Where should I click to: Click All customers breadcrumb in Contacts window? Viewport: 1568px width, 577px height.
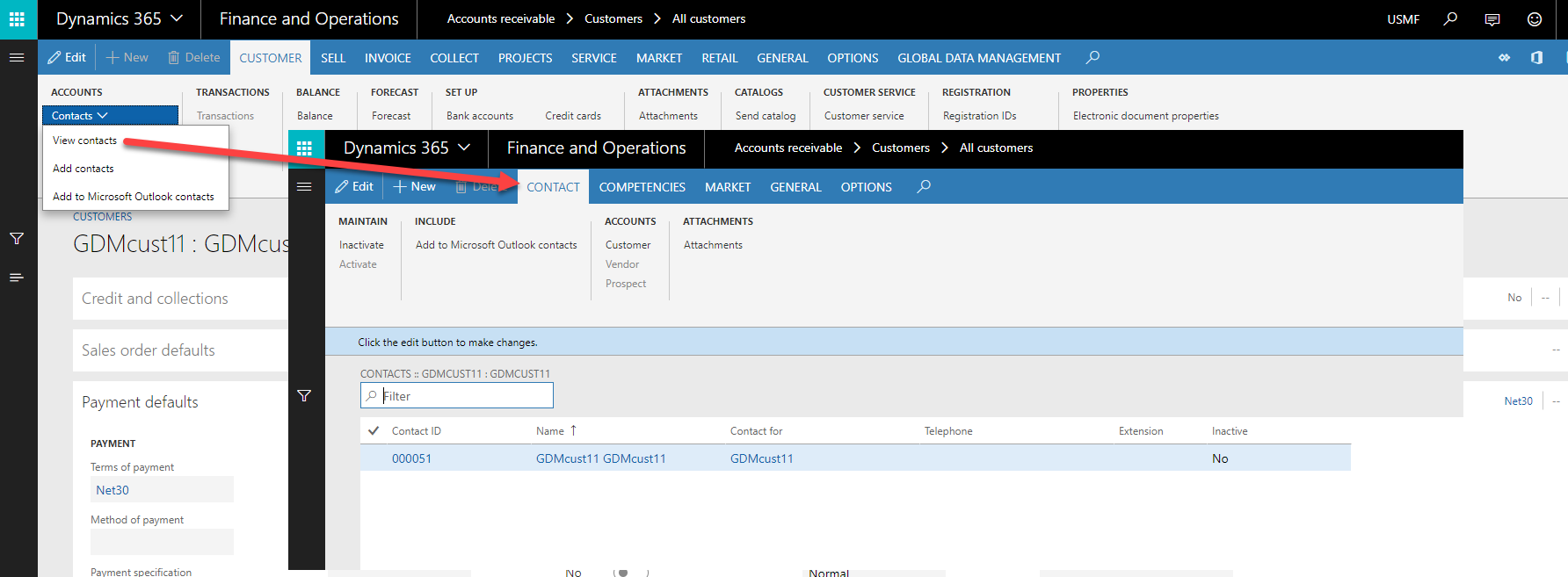[996, 148]
